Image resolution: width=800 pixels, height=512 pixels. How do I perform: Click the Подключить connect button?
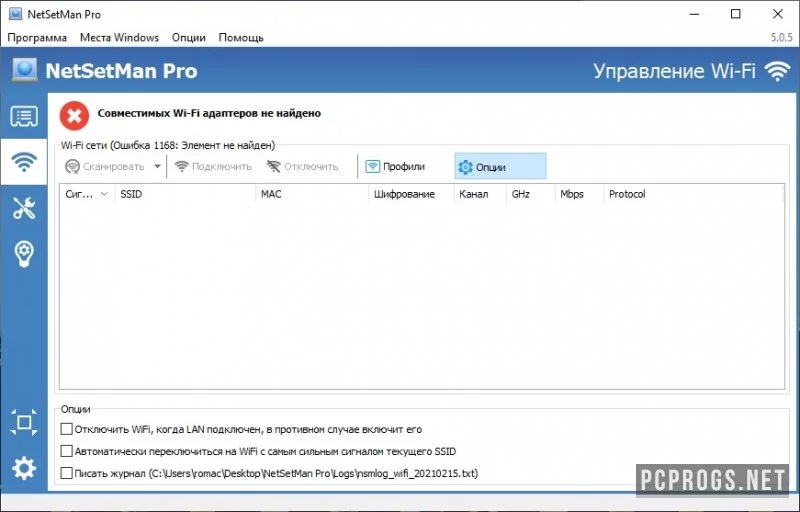213,167
